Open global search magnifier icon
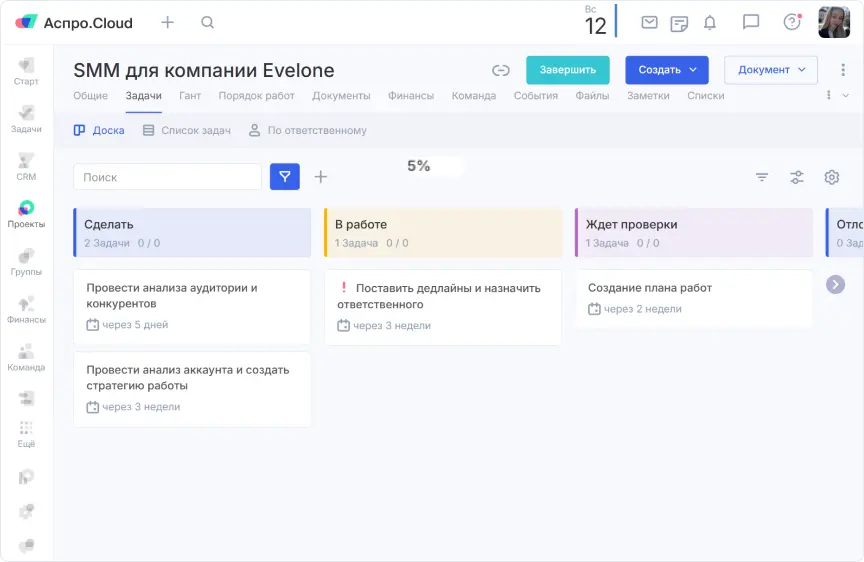 [x=207, y=22]
